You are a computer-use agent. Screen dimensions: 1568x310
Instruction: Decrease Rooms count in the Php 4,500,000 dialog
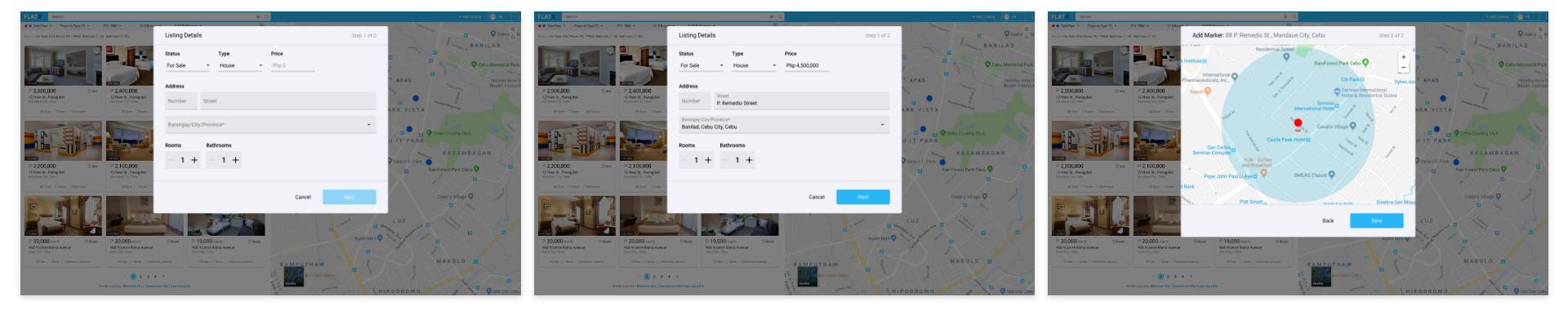[684, 161]
